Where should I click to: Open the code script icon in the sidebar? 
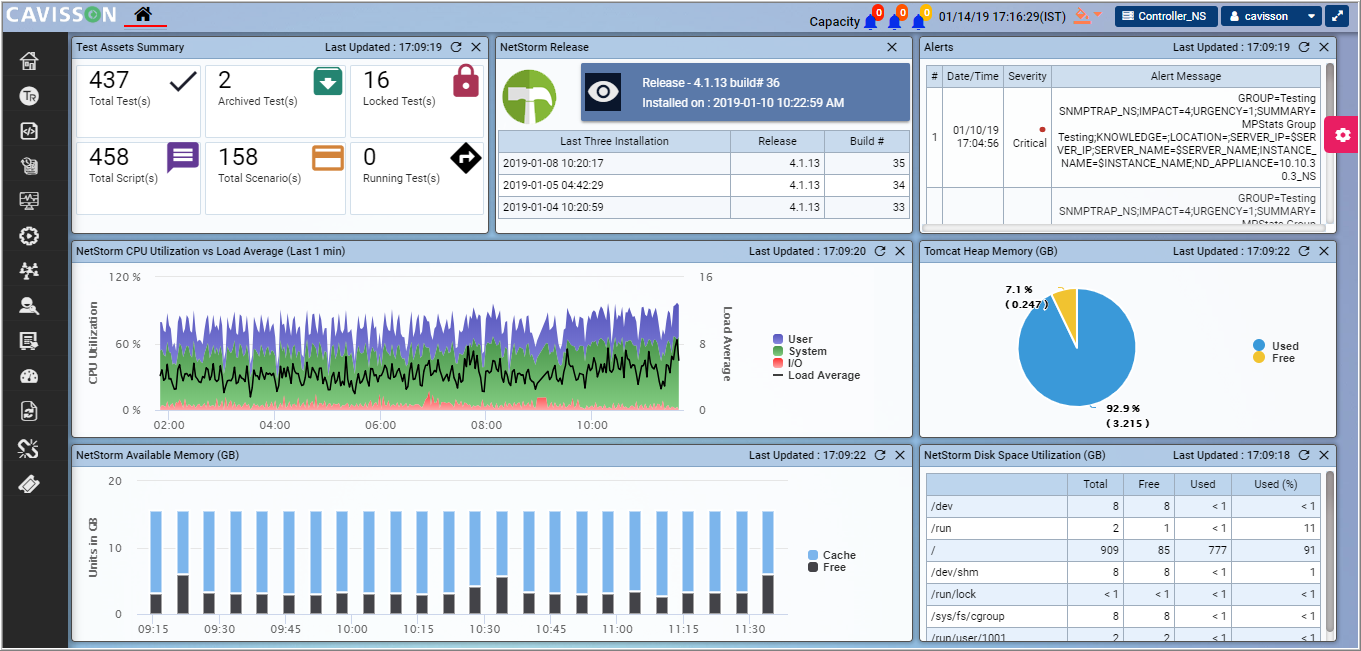[x=29, y=131]
